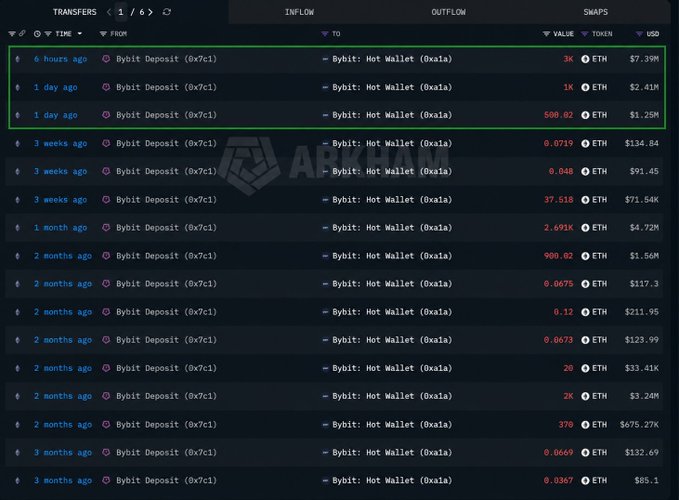Screen dimensions: 679x500
Task: Open the TRANSFERS tab
Action: pos(74,12)
